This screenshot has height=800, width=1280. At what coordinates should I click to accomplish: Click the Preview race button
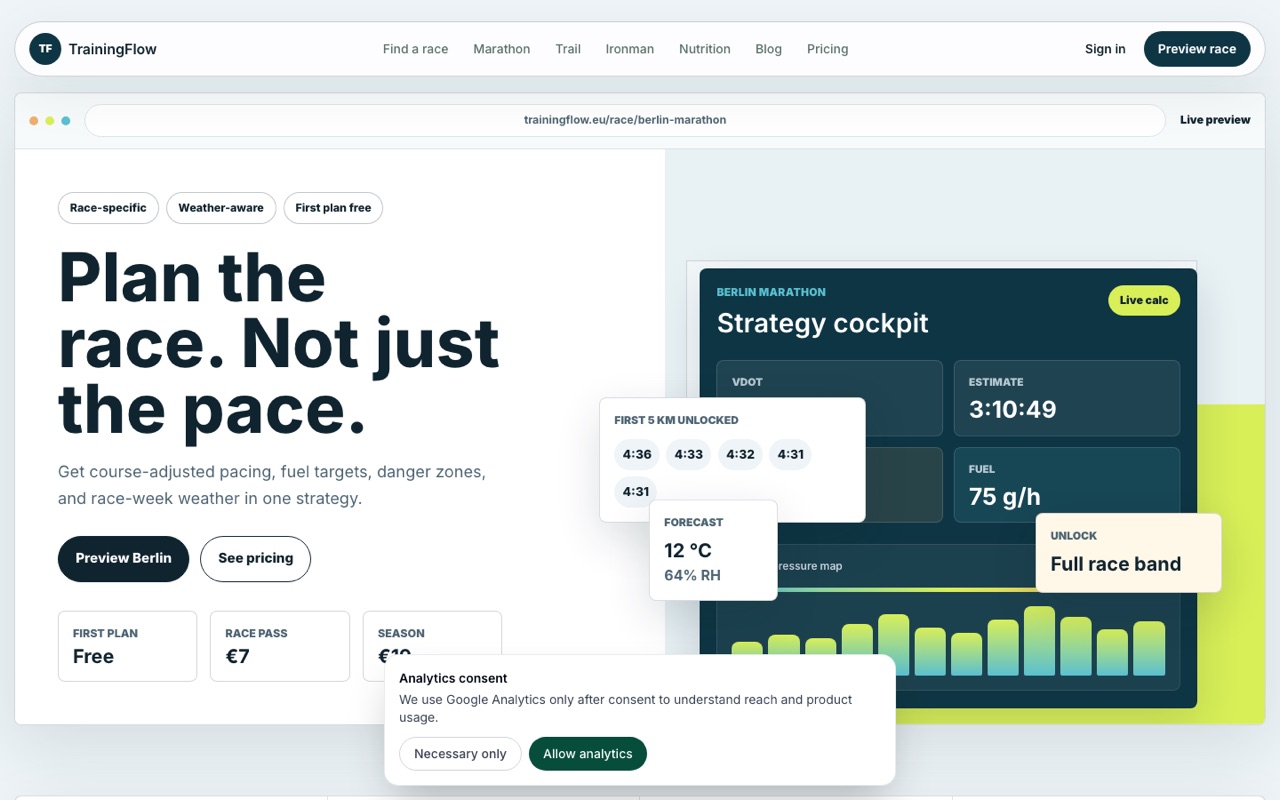point(1197,49)
